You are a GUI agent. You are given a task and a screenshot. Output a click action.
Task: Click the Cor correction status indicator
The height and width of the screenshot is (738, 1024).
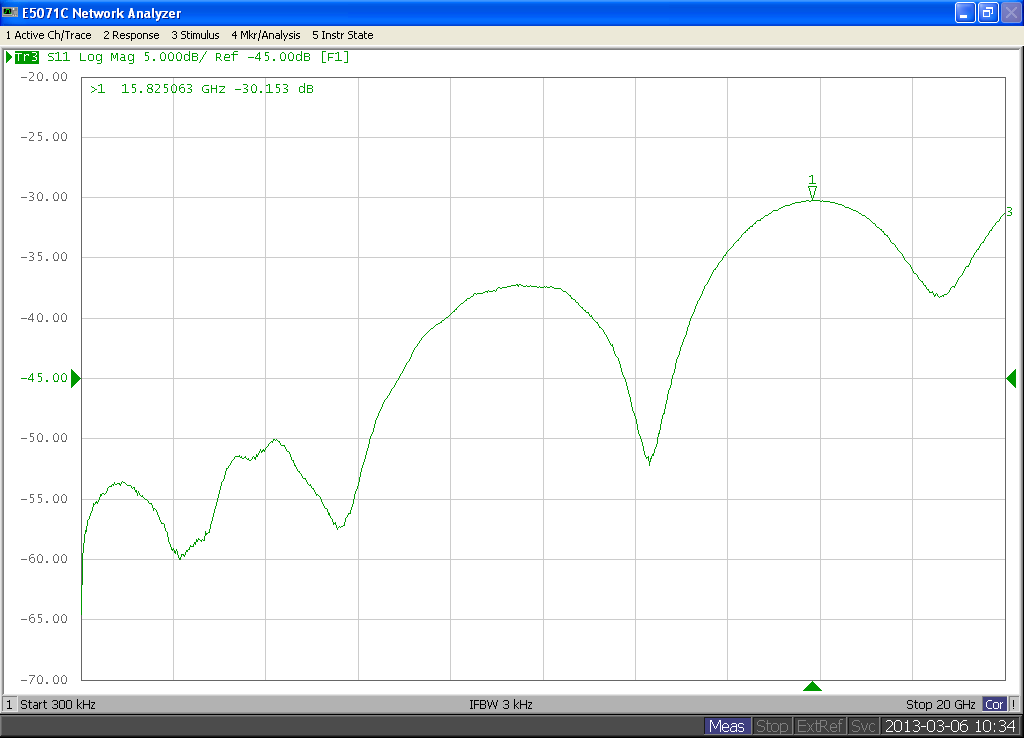pos(994,705)
